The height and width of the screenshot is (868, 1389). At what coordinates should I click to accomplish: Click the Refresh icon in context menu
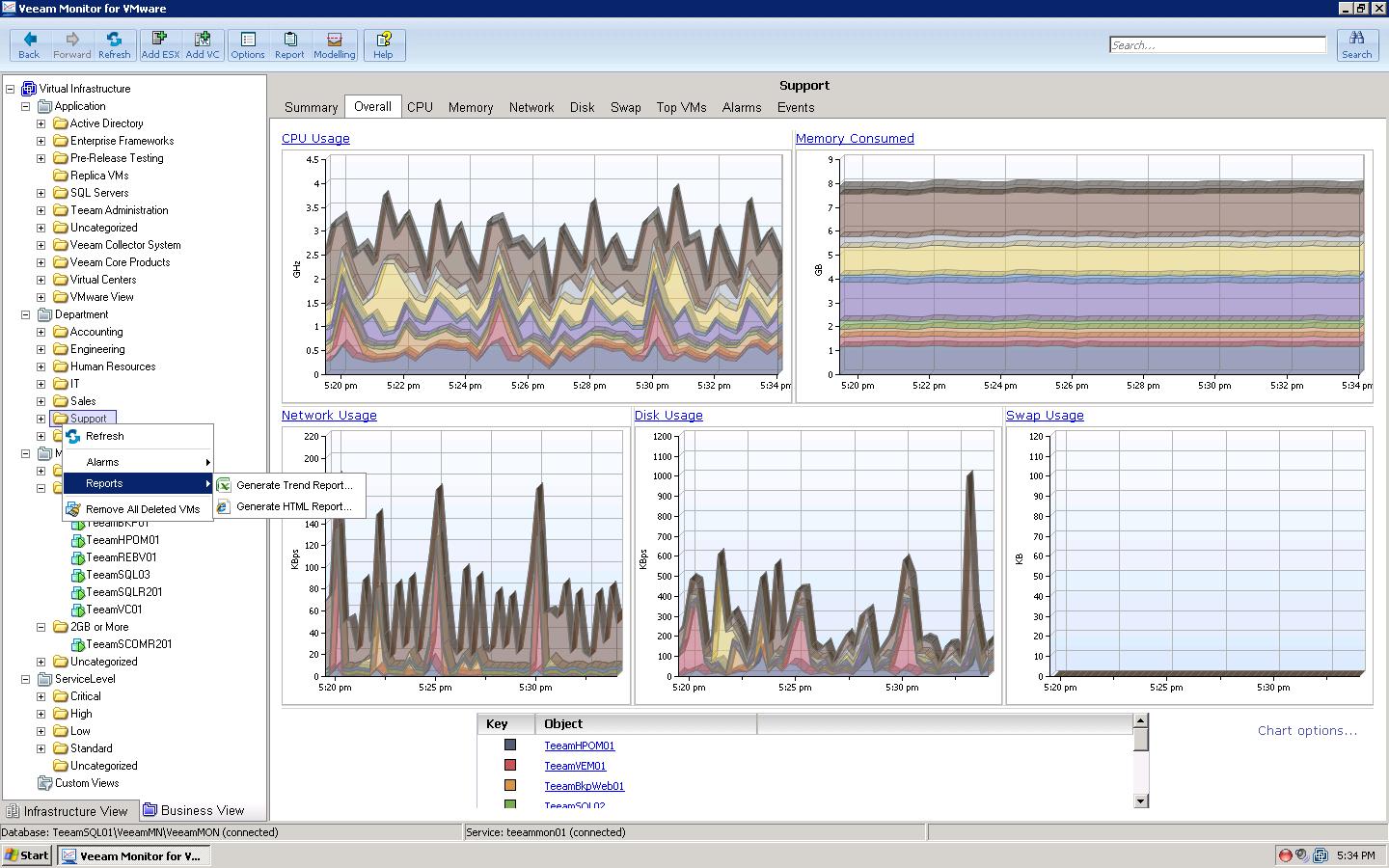(73, 436)
